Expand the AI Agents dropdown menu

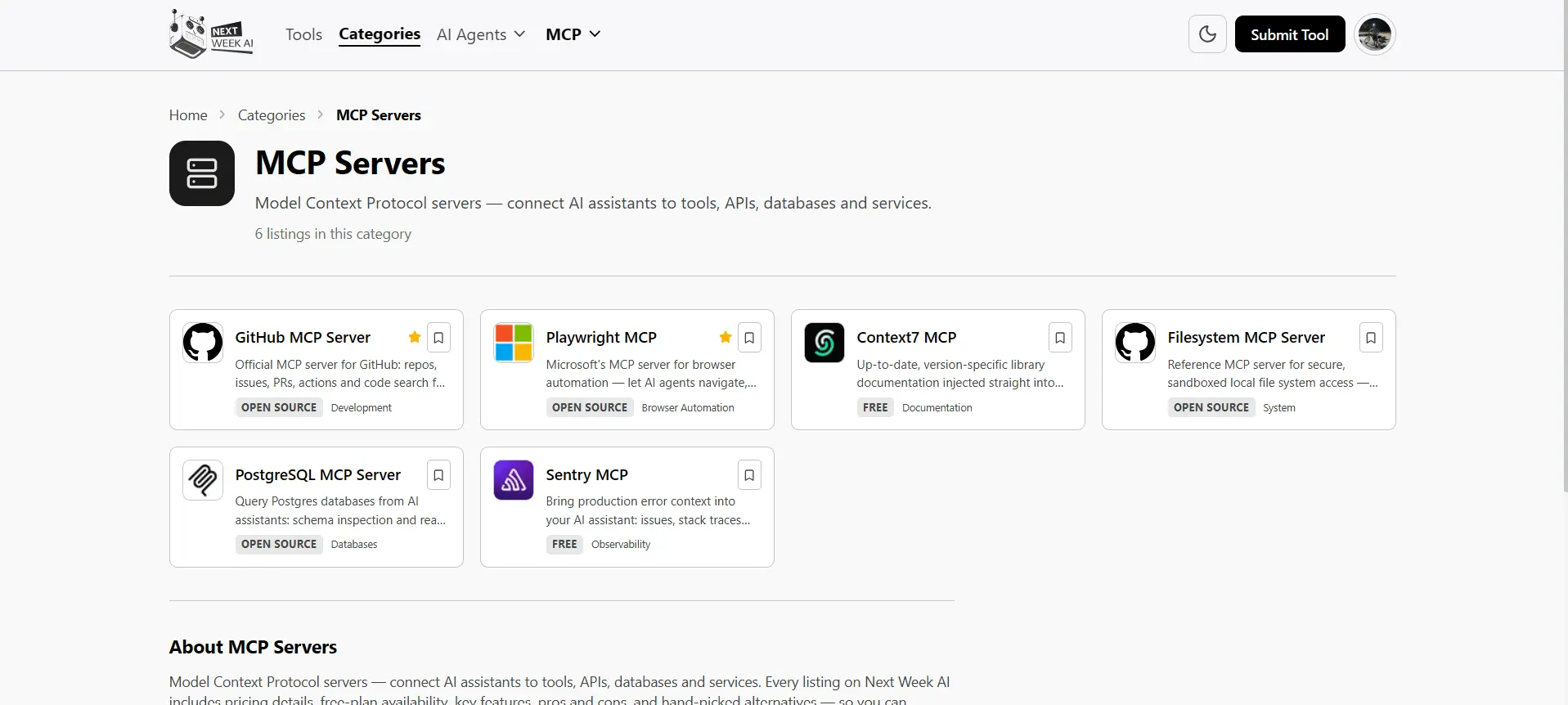point(481,34)
